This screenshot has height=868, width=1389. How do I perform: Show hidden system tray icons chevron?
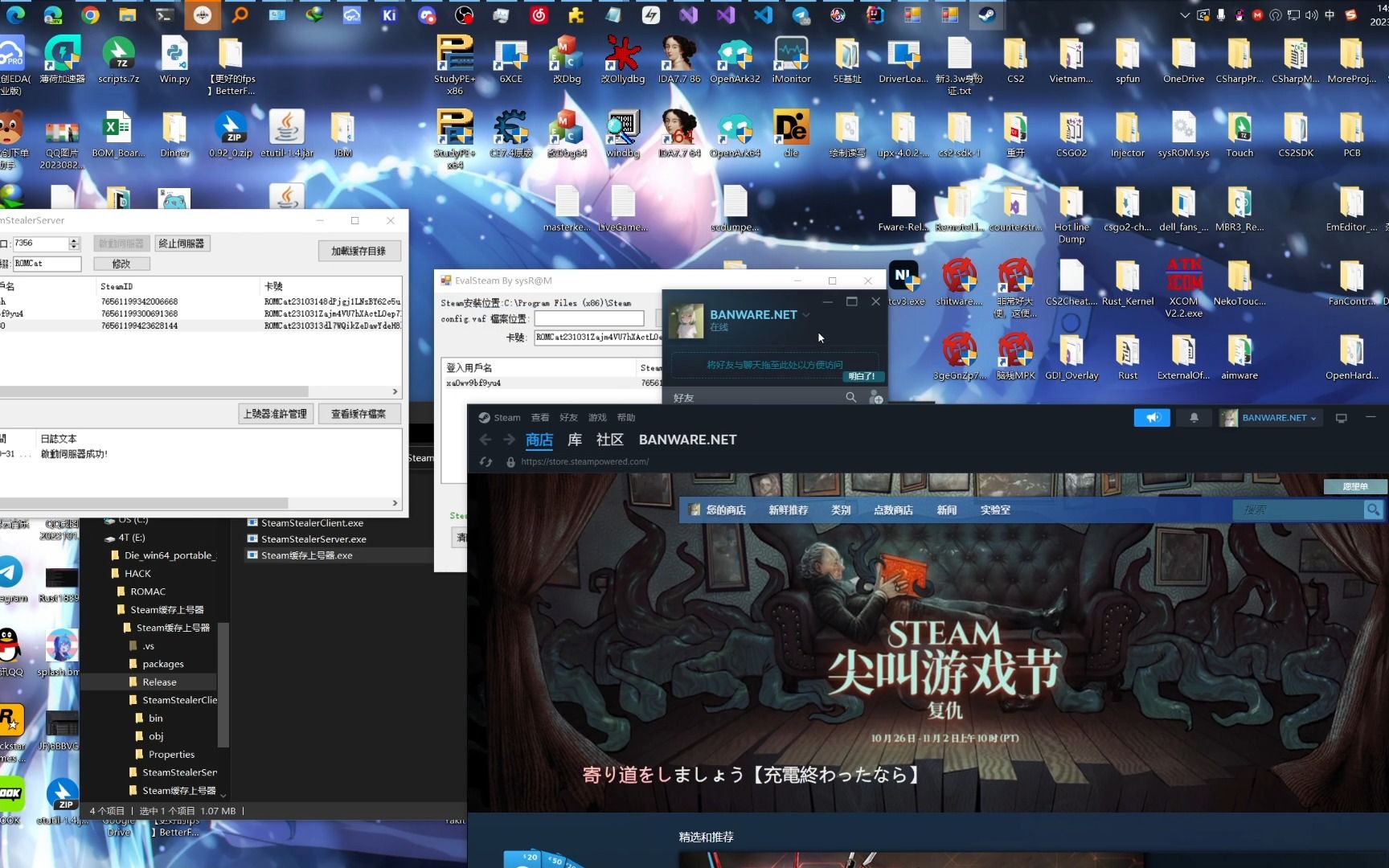1184,14
